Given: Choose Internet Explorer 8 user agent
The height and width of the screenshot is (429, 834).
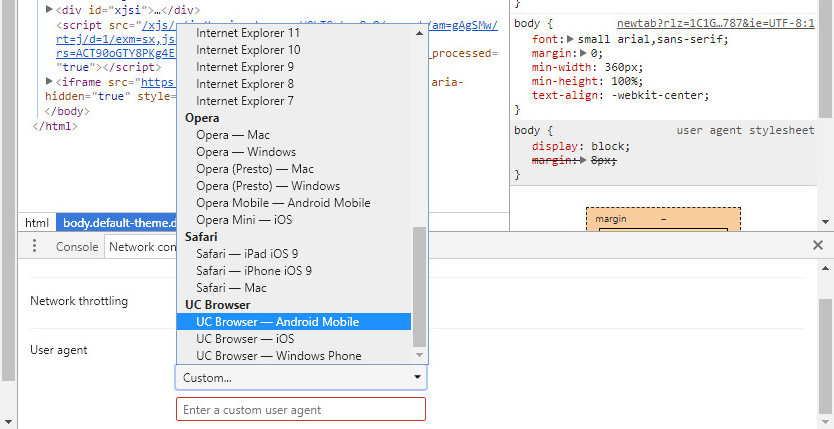Looking at the screenshot, I should pos(294,84).
